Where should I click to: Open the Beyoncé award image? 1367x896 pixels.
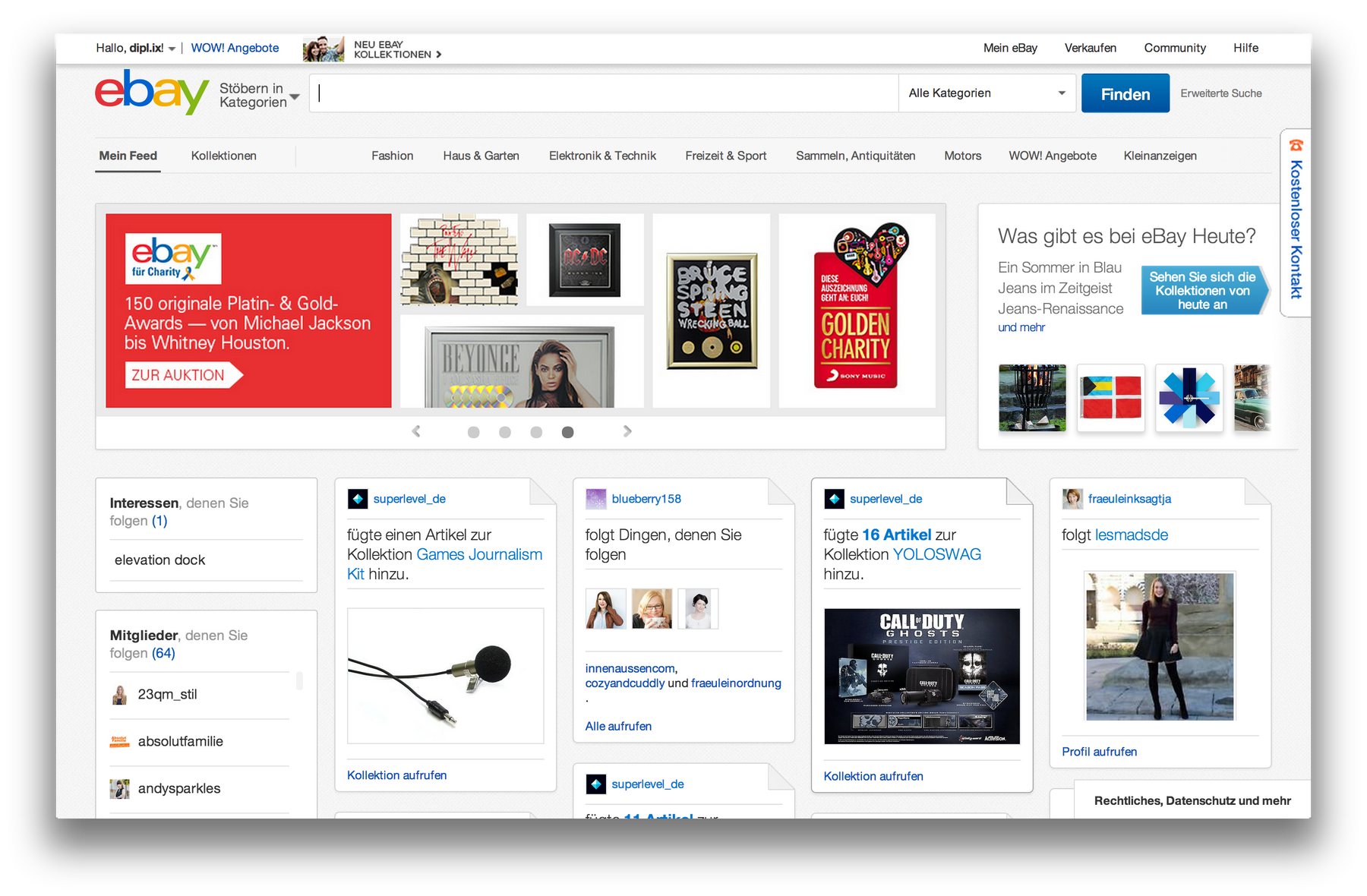[x=522, y=361]
